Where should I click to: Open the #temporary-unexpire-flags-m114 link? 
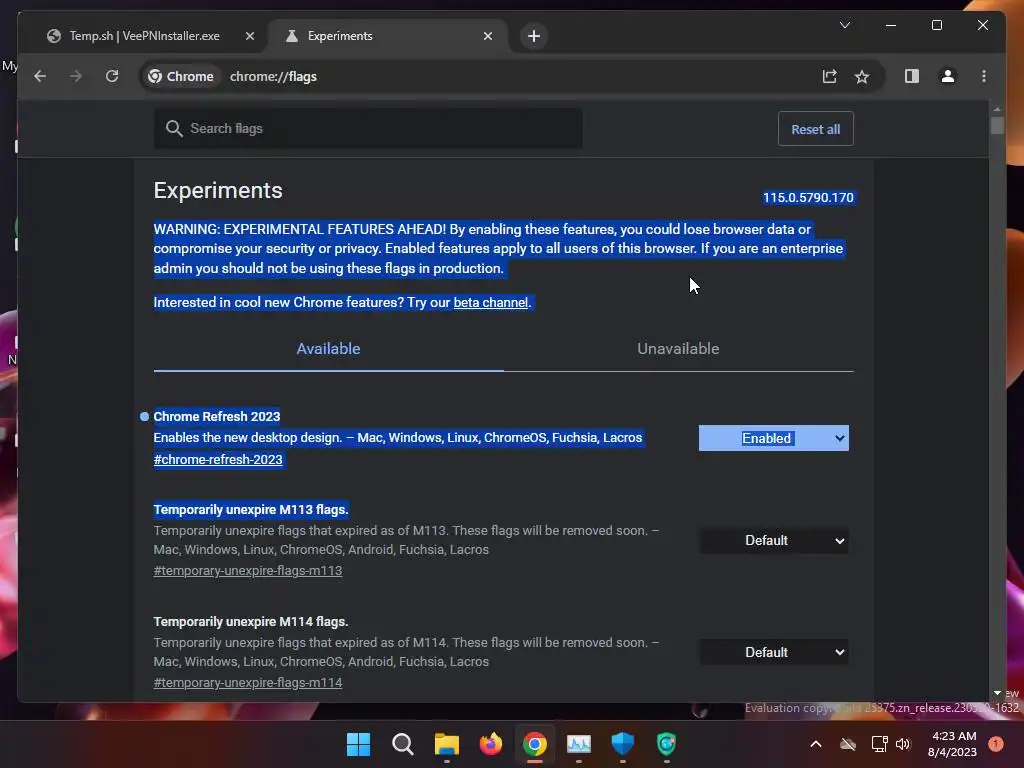248,682
